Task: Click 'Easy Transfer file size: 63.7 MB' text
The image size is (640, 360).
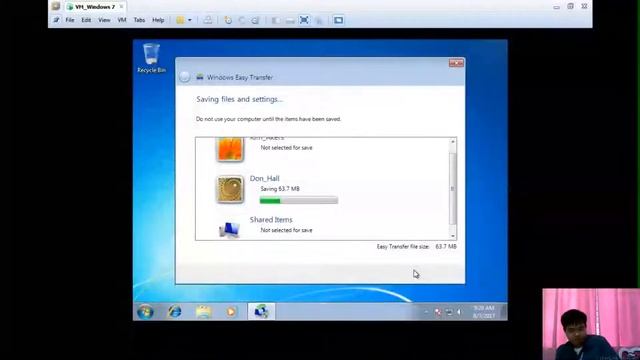Action: (x=417, y=247)
